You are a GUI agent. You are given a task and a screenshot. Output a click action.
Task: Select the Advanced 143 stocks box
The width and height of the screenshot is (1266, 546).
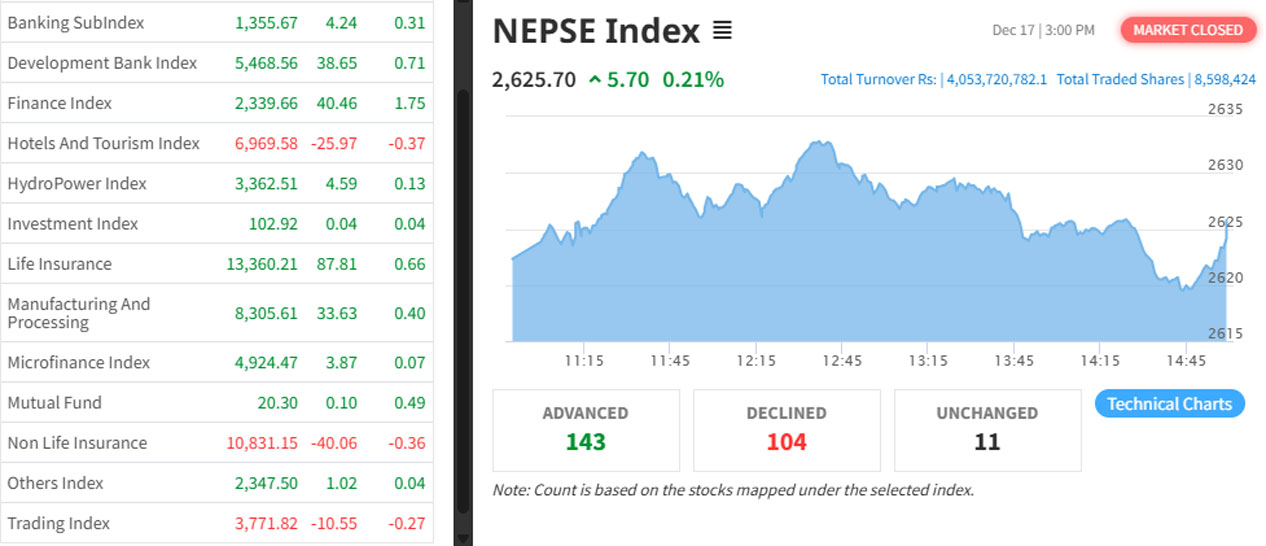585,429
